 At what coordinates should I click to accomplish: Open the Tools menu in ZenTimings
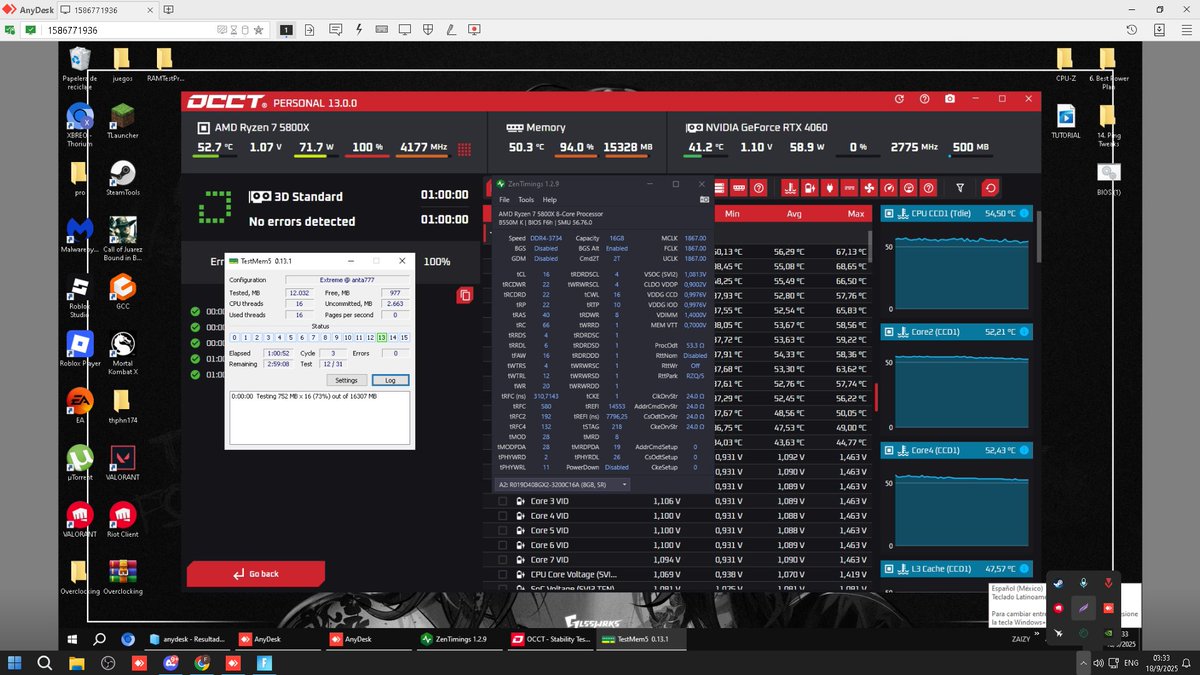525,200
